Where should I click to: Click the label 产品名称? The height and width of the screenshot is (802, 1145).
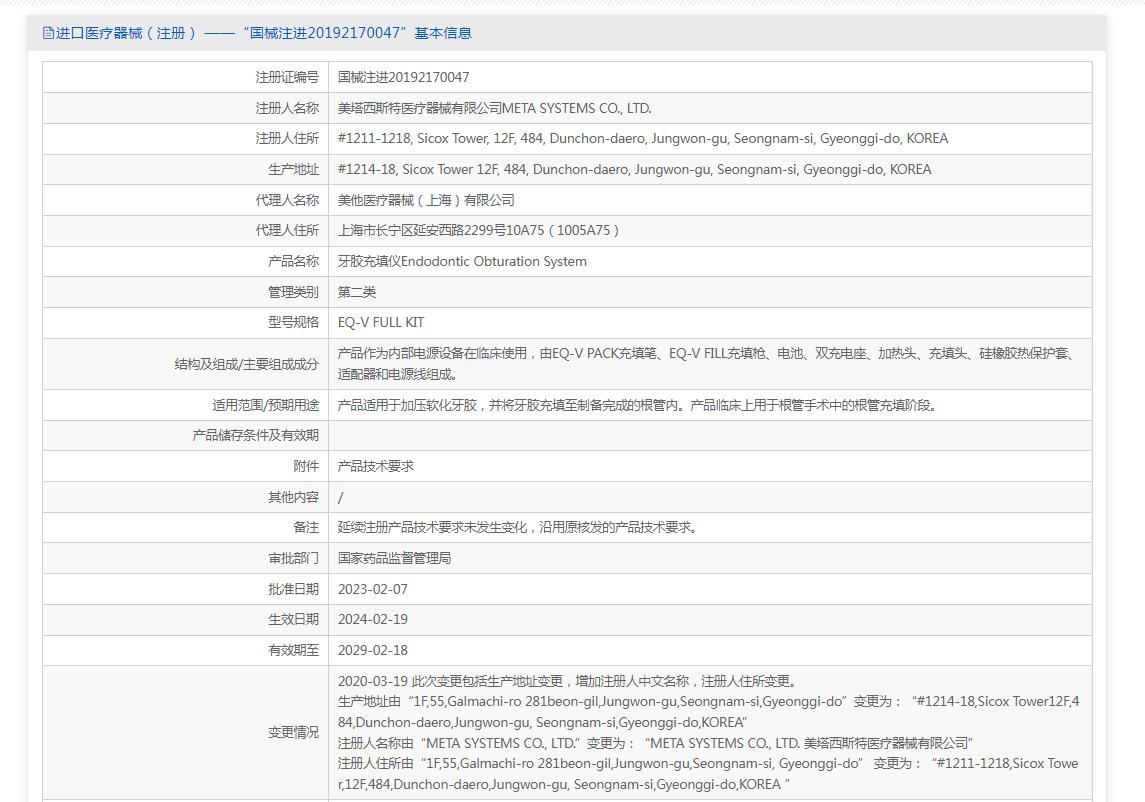pyautogui.click(x=294, y=261)
